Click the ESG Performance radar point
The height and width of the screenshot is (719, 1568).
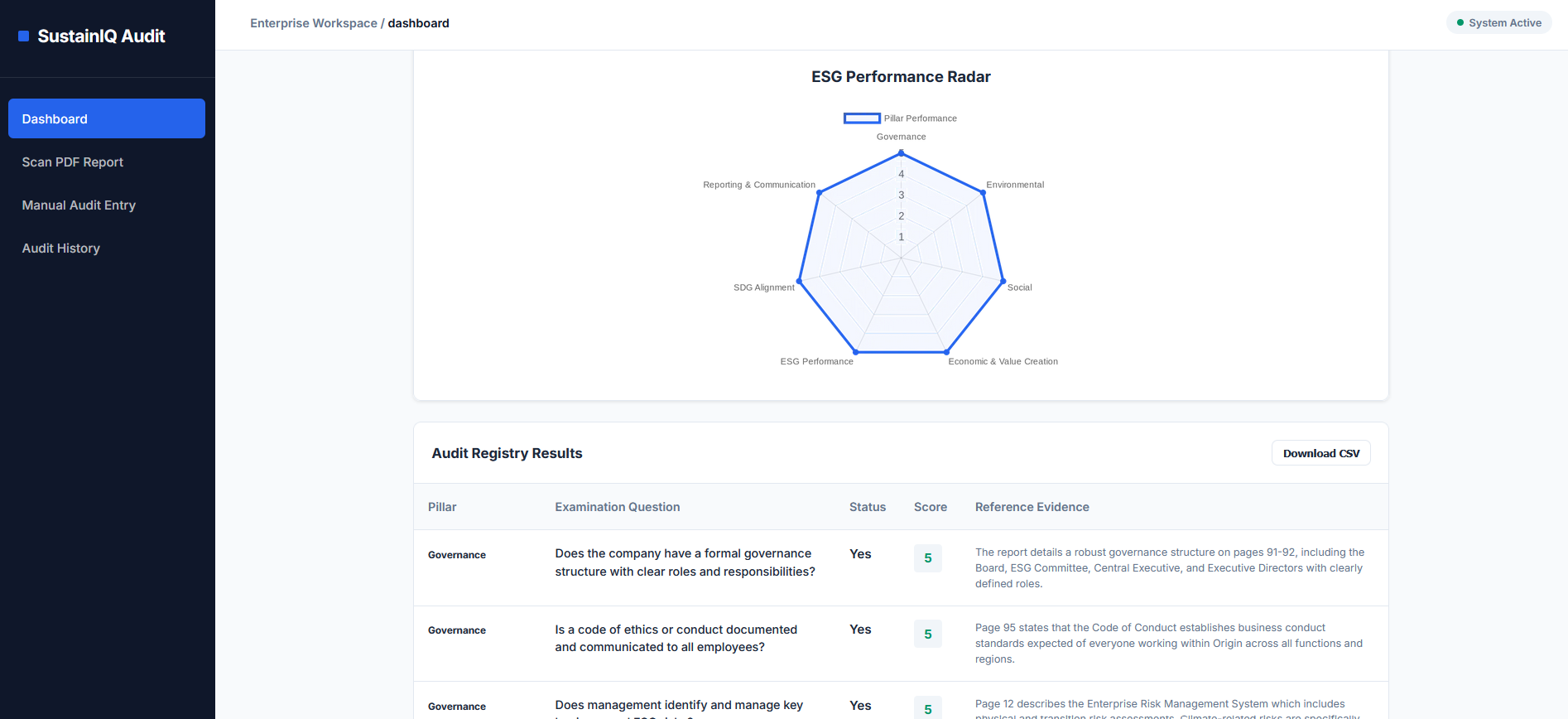click(x=856, y=352)
